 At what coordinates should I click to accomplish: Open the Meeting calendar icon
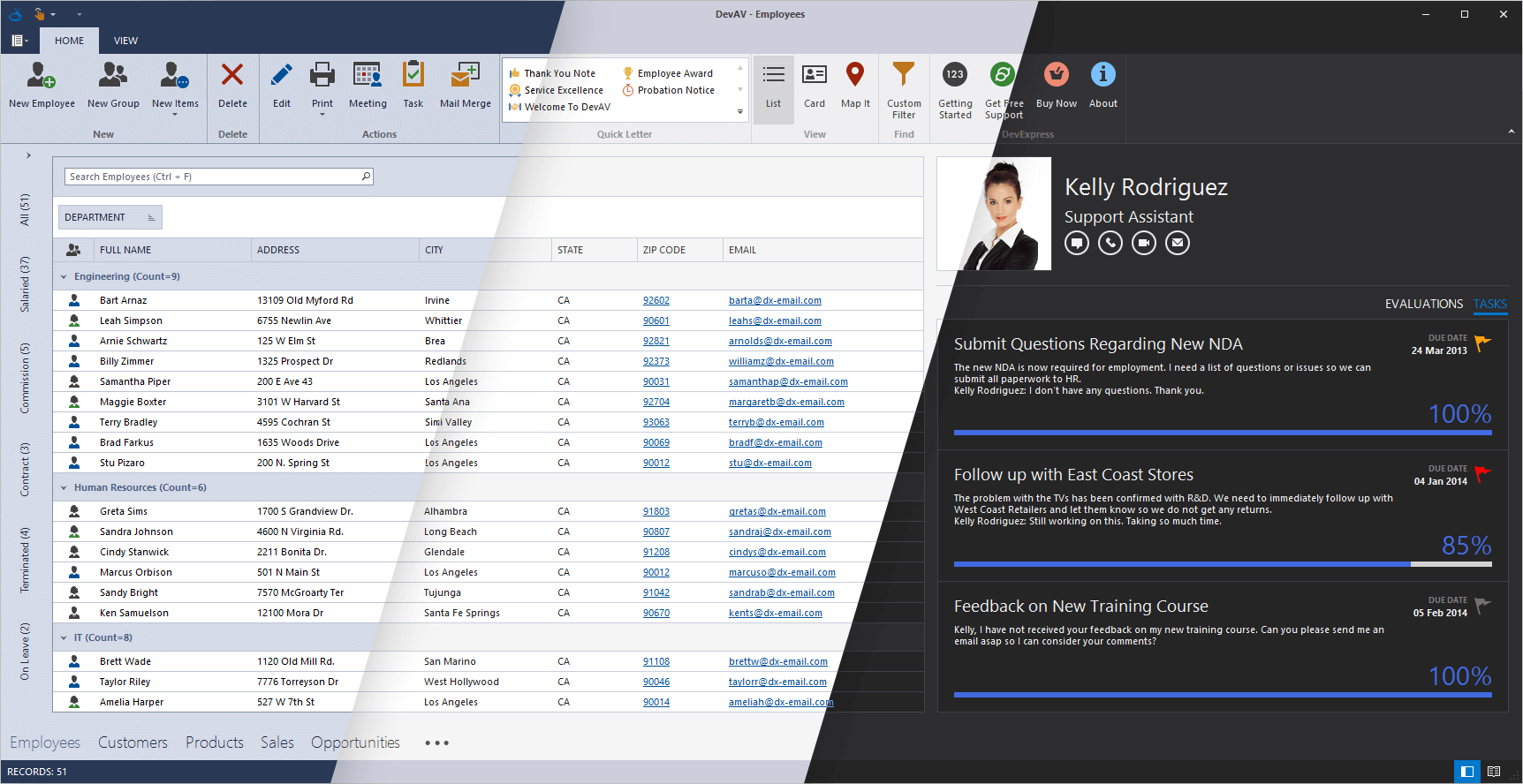[x=367, y=74]
